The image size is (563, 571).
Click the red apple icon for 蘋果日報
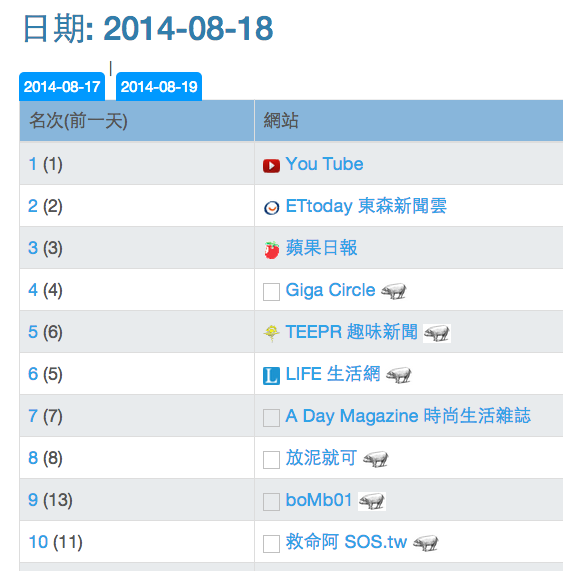pos(271,250)
